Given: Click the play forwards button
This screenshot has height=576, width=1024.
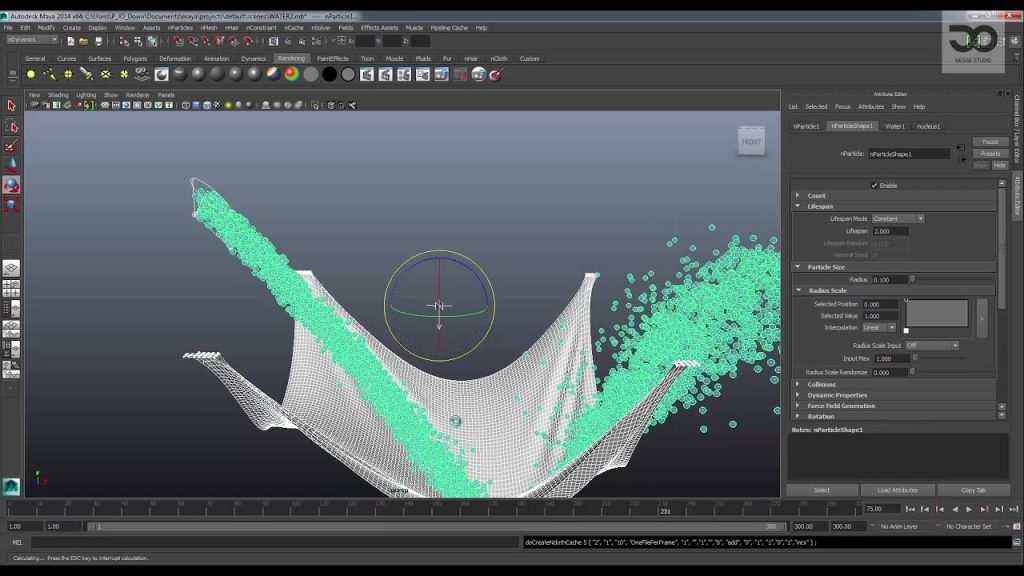Looking at the screenshot, I should coord(969,509).
